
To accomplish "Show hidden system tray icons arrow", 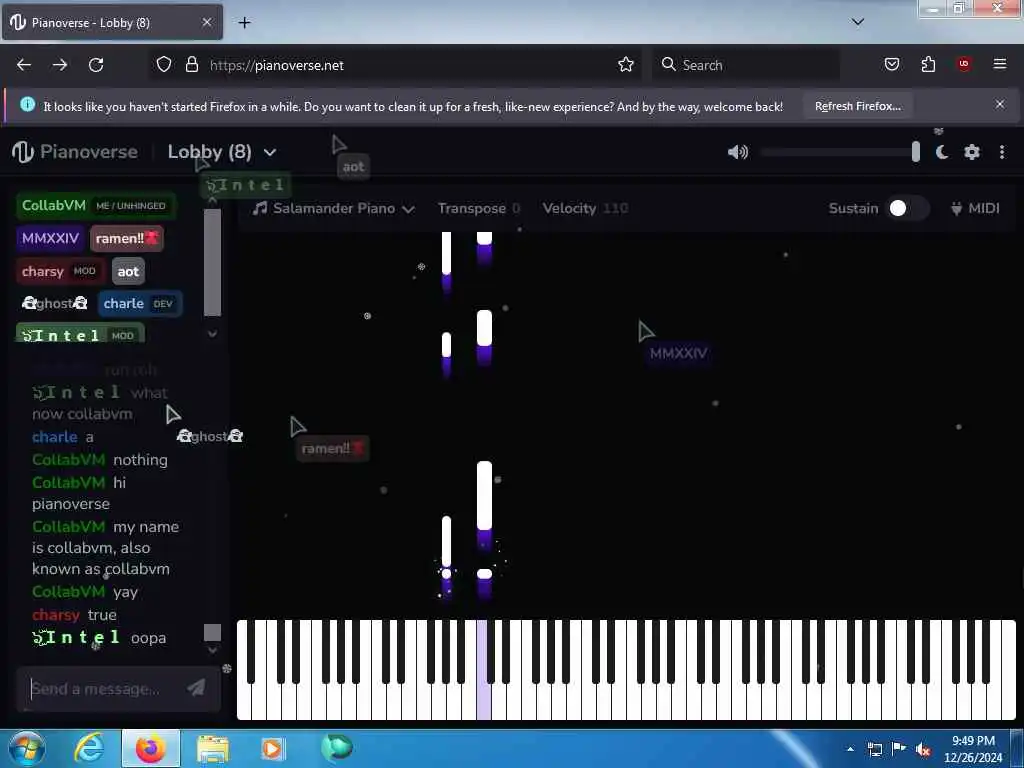I will pos(850,749).
